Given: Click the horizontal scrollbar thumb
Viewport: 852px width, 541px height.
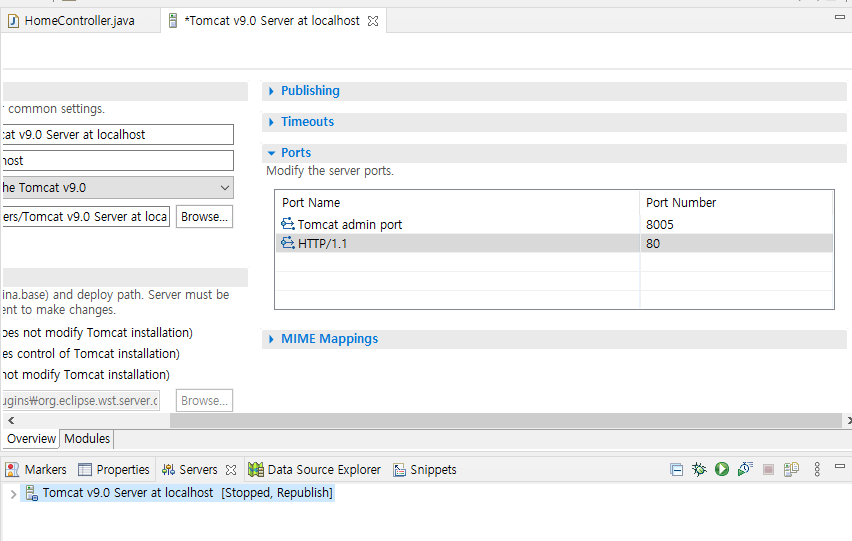Looking at the screenshot, I should click(x=505, y=420).
